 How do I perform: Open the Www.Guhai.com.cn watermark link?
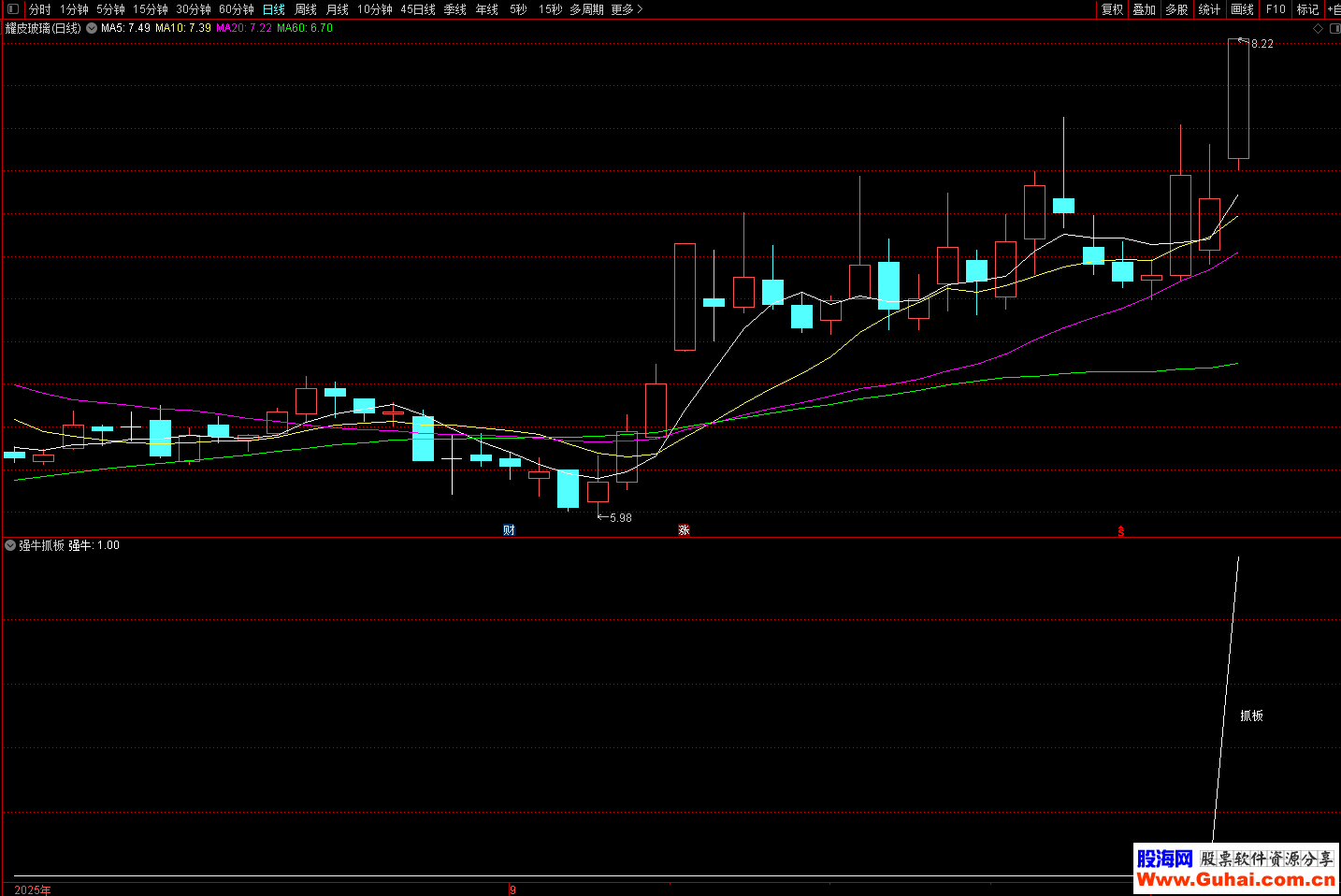click(x=1235, y=880)
